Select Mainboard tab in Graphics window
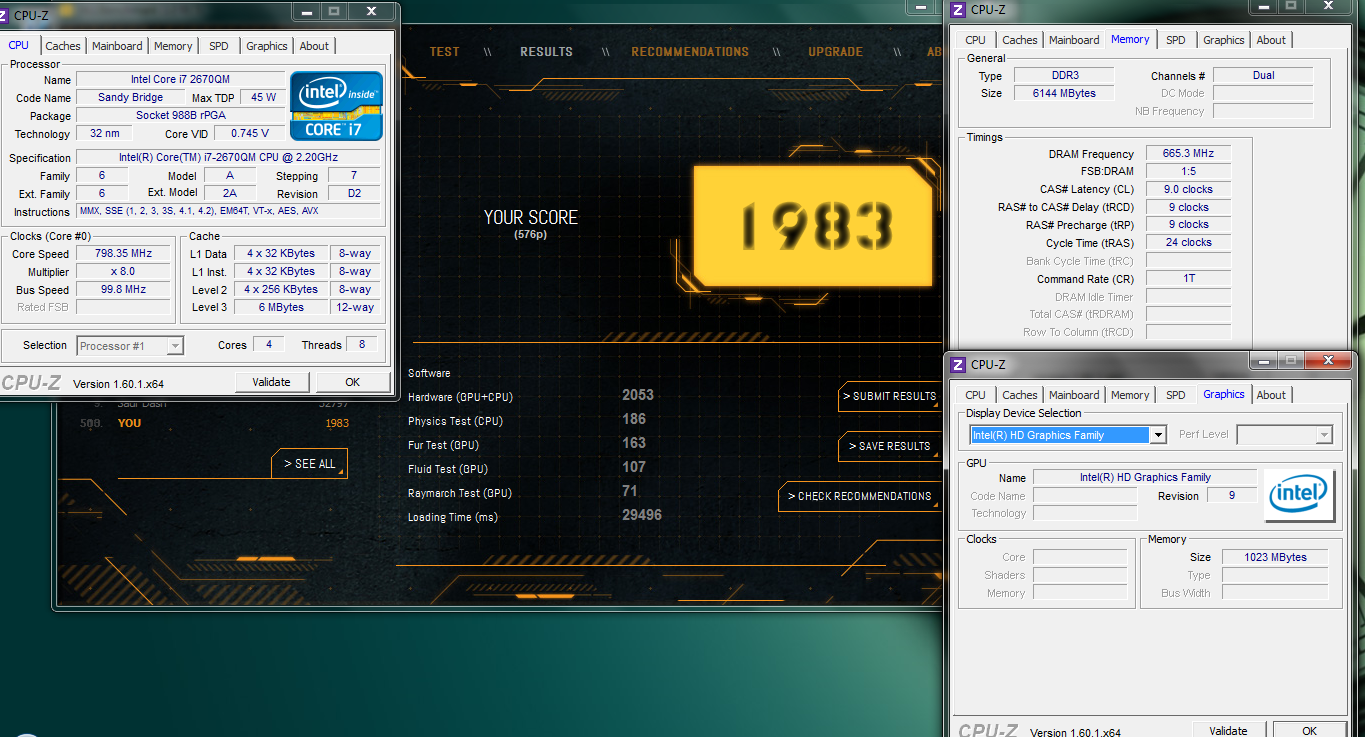Viewport: 1365px width, 737px height. pyautogui.click(x=1074, y=395)
